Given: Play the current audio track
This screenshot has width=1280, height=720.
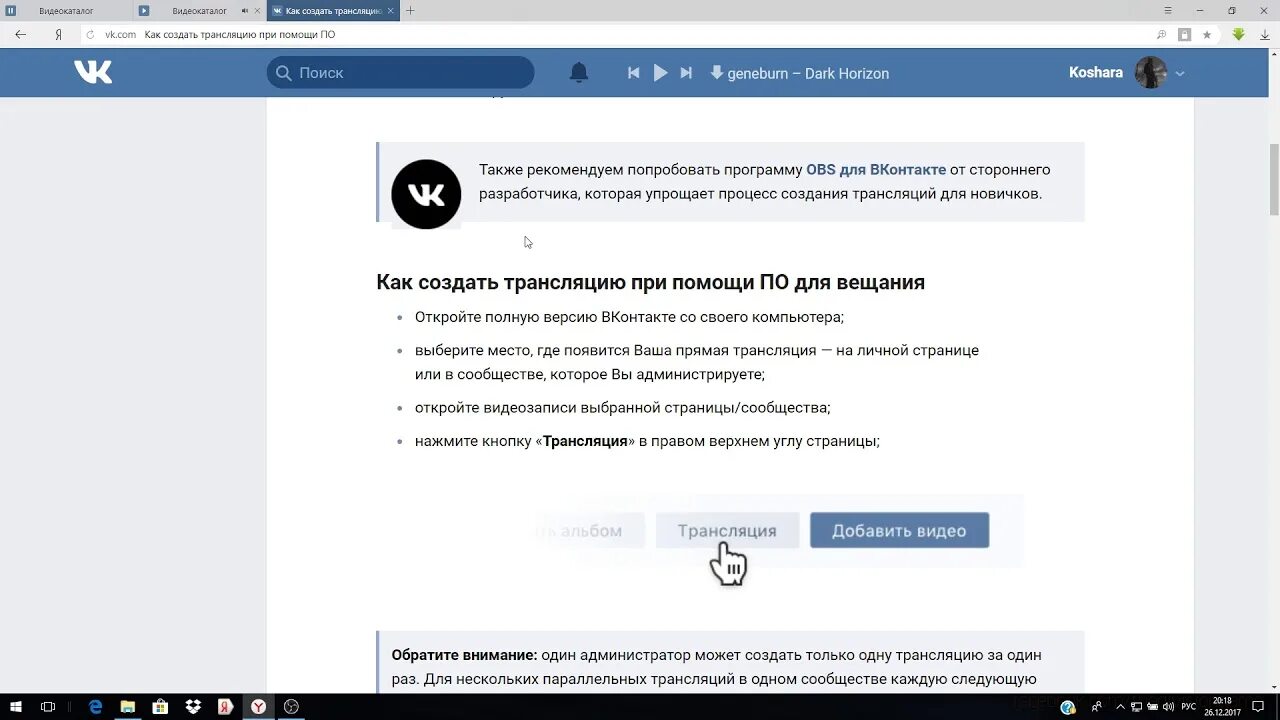Looking at the screenshot, I should coord(660,73).
